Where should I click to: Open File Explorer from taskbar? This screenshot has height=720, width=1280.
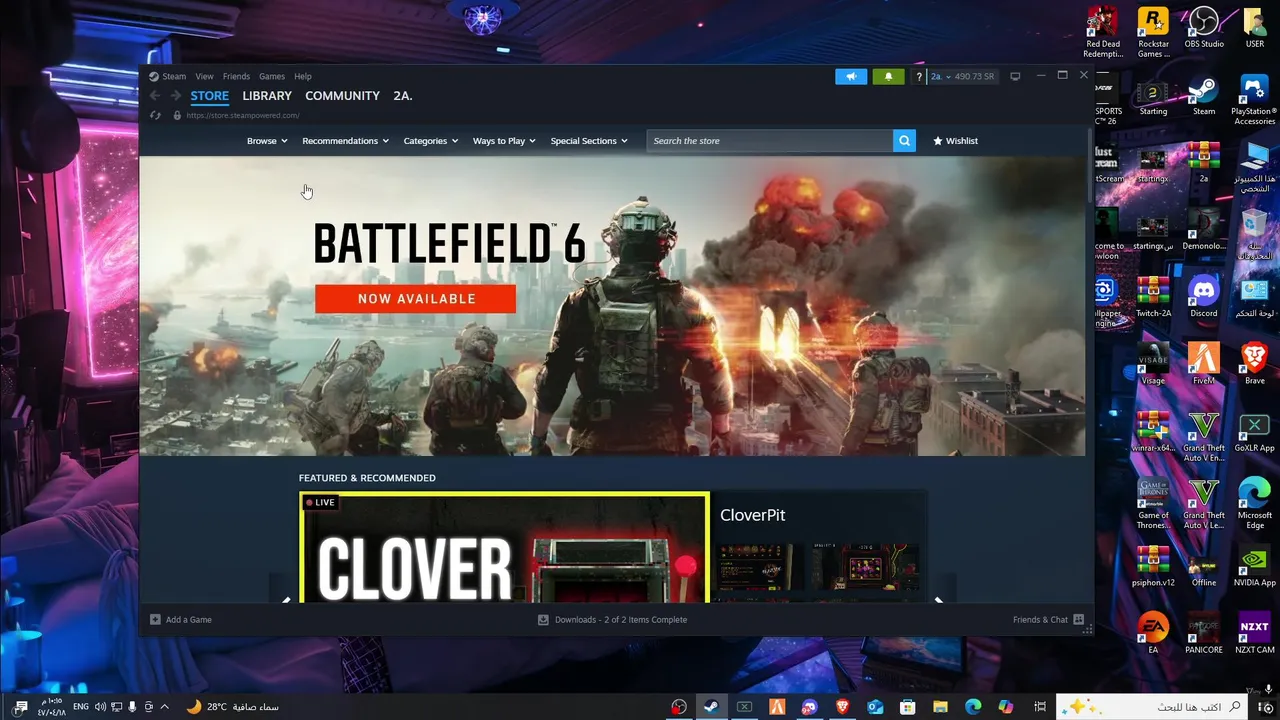[940, 707]
